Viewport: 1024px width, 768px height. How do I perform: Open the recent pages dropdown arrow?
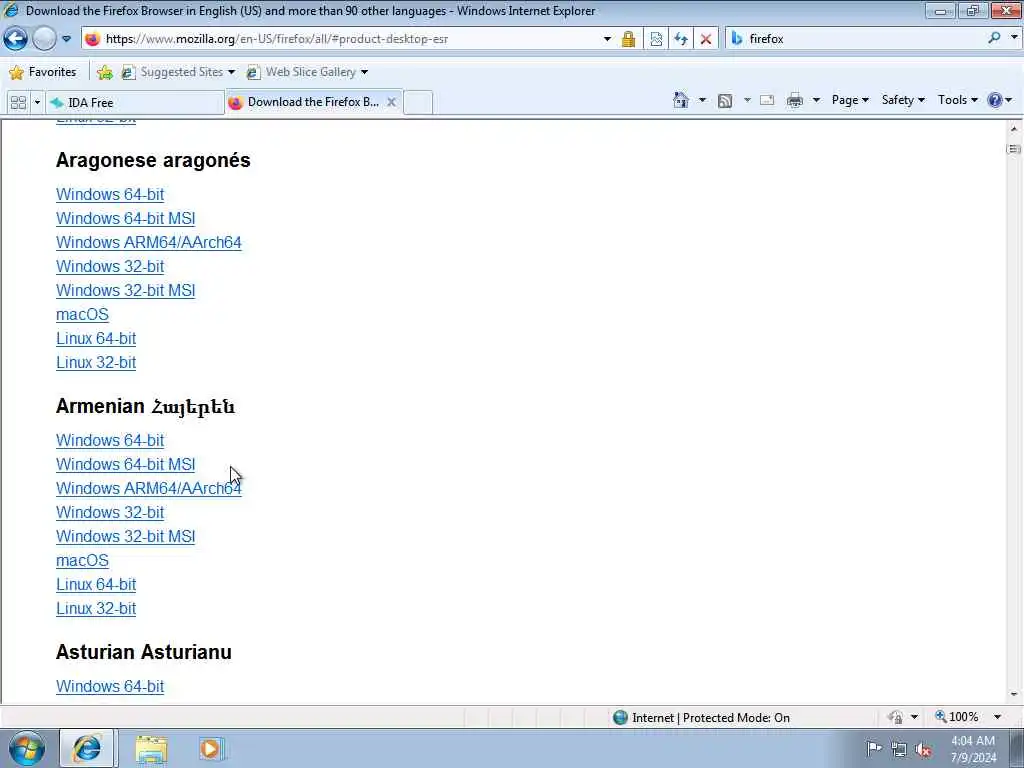tap(66, 39)
